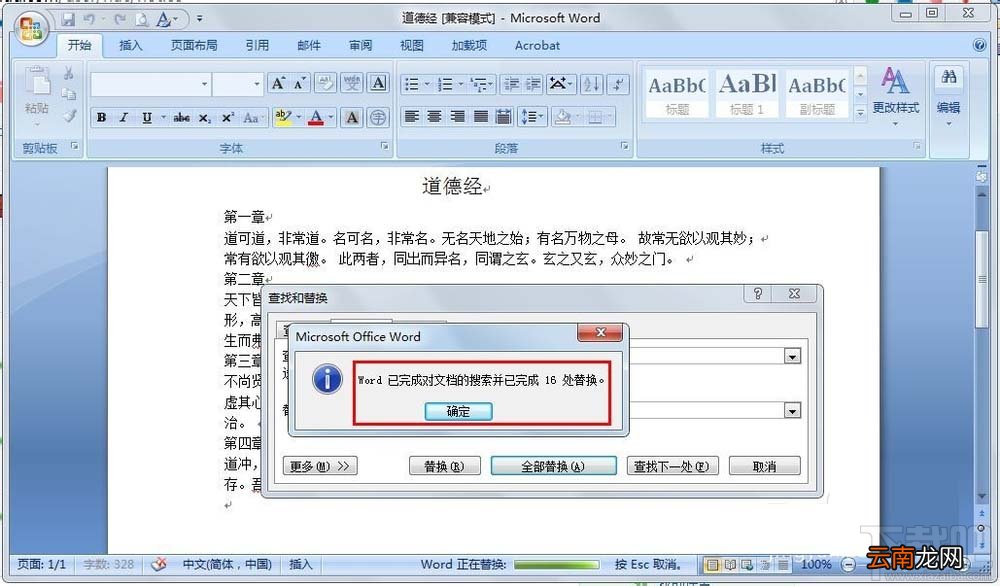The image size is (1000, 586).
Task: Apply red font color
Action: 316,117
